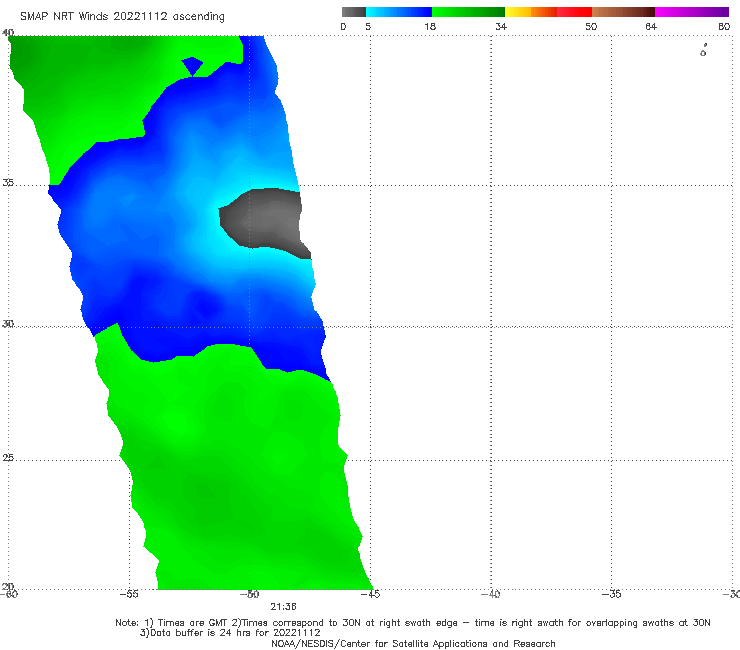Click the note '3)Data buffer is 24 hrs for 20221112'
740x650 pixels.
pos(230,633)
